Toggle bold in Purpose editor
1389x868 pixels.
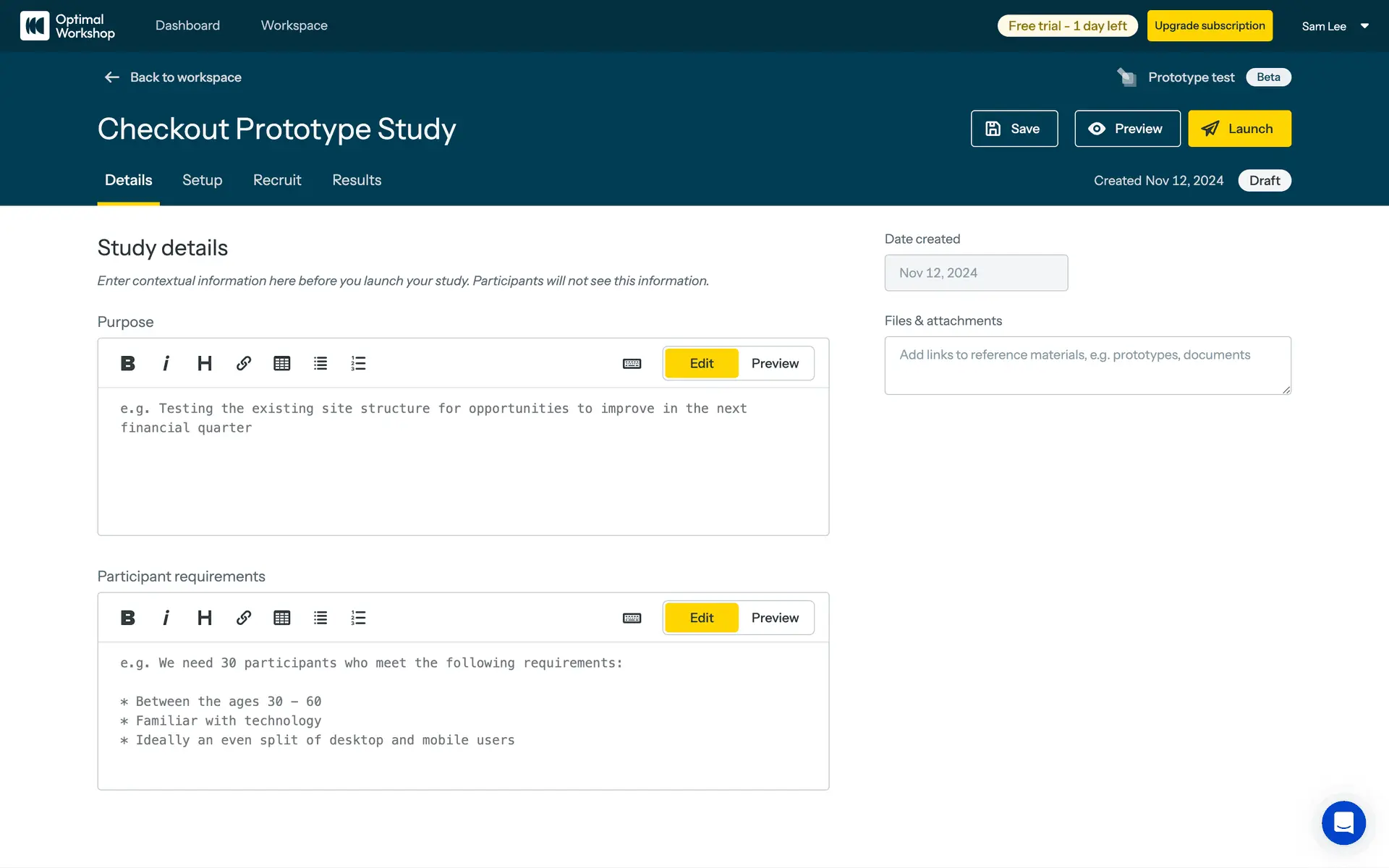(128, 363)
